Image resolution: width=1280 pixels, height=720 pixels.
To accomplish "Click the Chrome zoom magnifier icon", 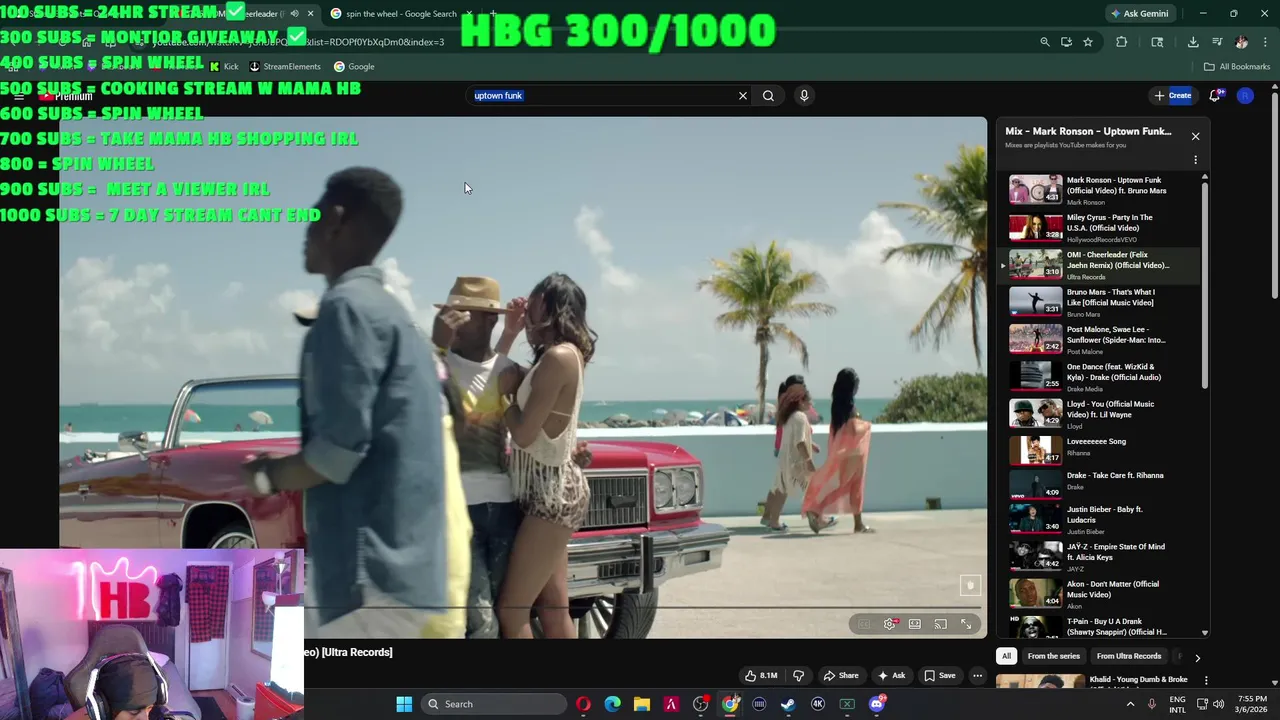I will click(x=1044, y=42).
